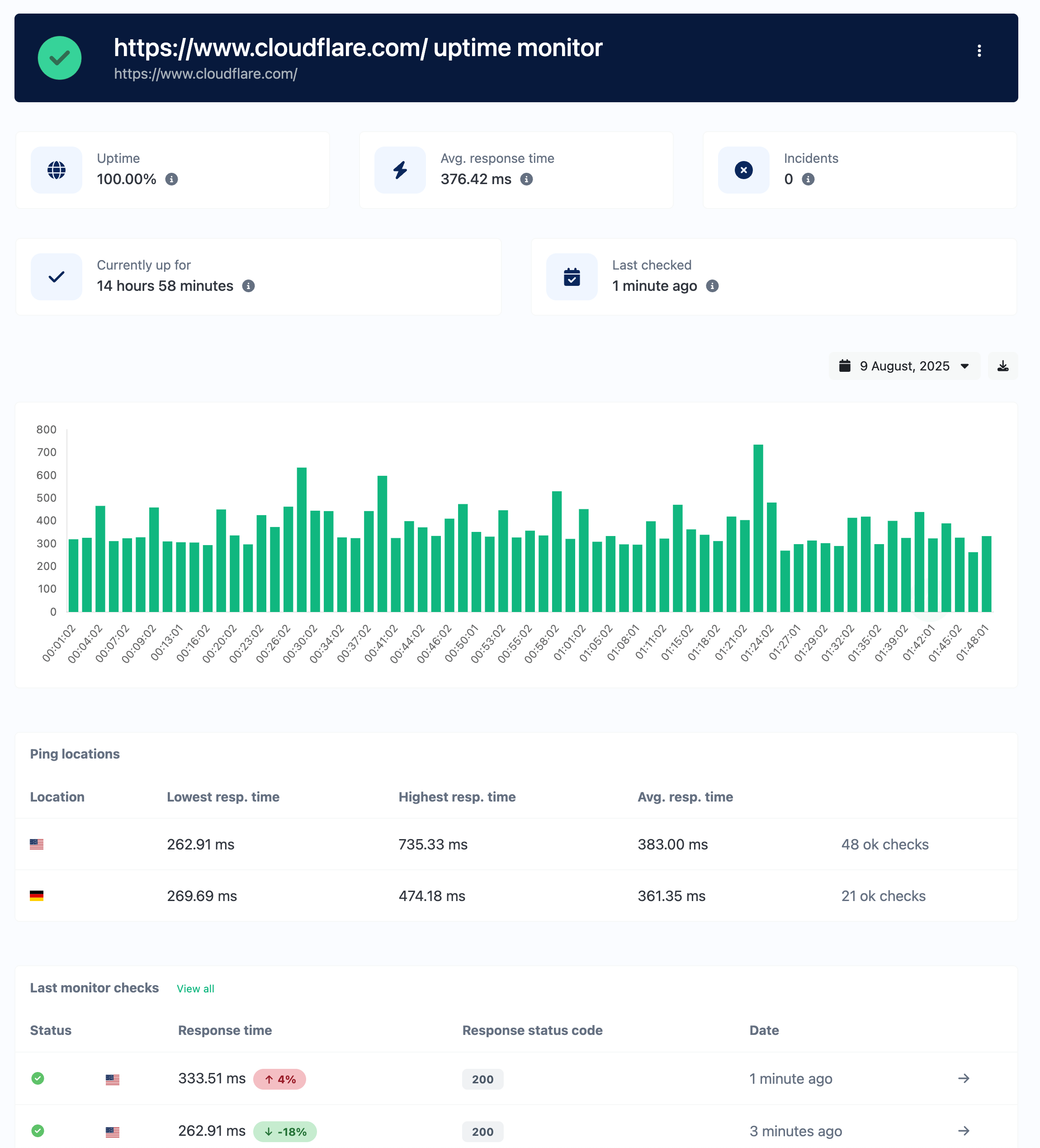
Task: Click the green checkmark status icon in header
Action: click(60, 58)
